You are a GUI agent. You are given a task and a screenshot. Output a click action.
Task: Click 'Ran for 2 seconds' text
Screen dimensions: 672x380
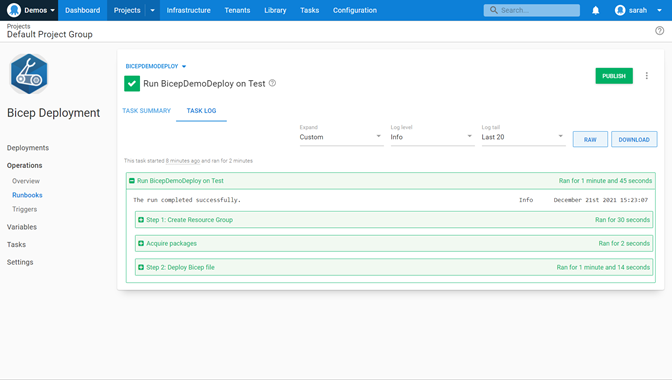click(624, 243)
